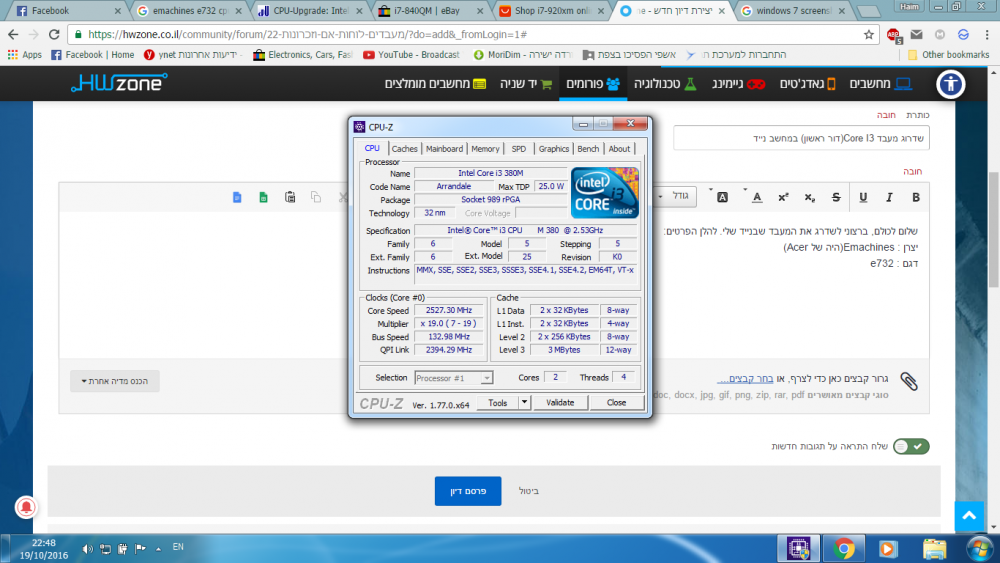Image resolution: width=1000 pixels, height=563 pixels.
Task: Open Adblock Plus extension icon
Action: click(x=894, y=35)
